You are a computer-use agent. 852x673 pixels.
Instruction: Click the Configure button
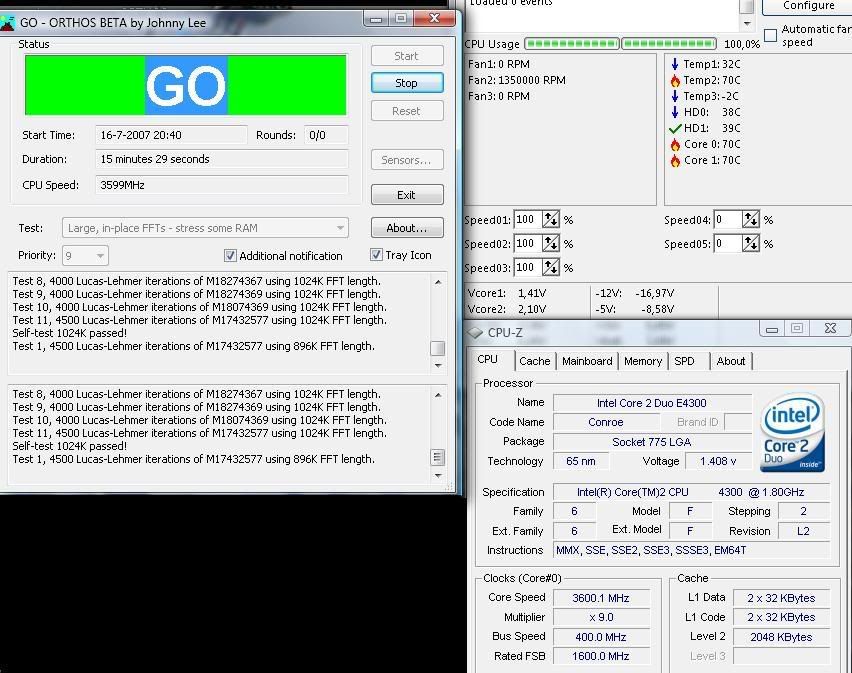pyautogui.click(x=808, y=6)
